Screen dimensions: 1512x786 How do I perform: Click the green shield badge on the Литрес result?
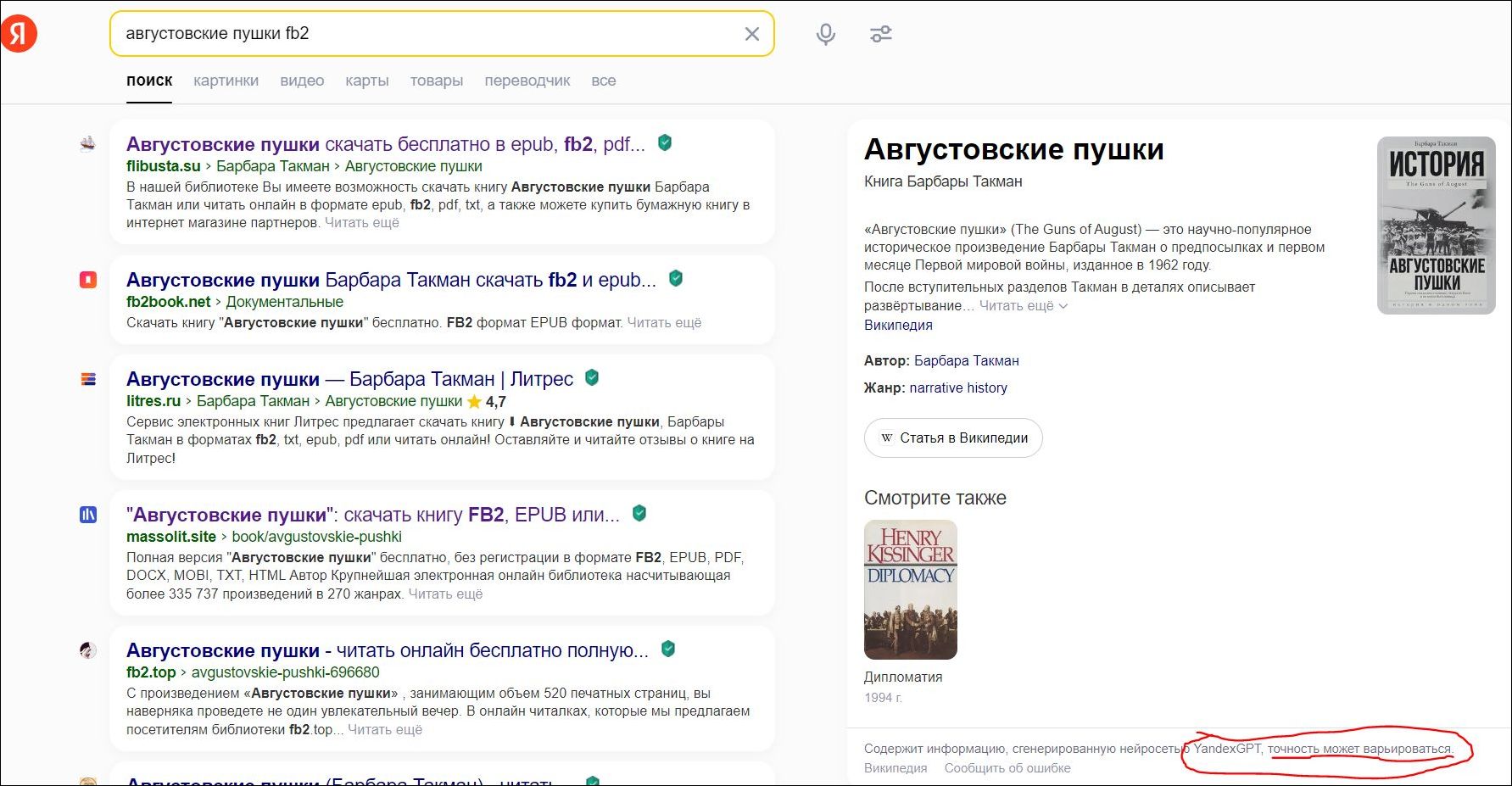point(592,378)
